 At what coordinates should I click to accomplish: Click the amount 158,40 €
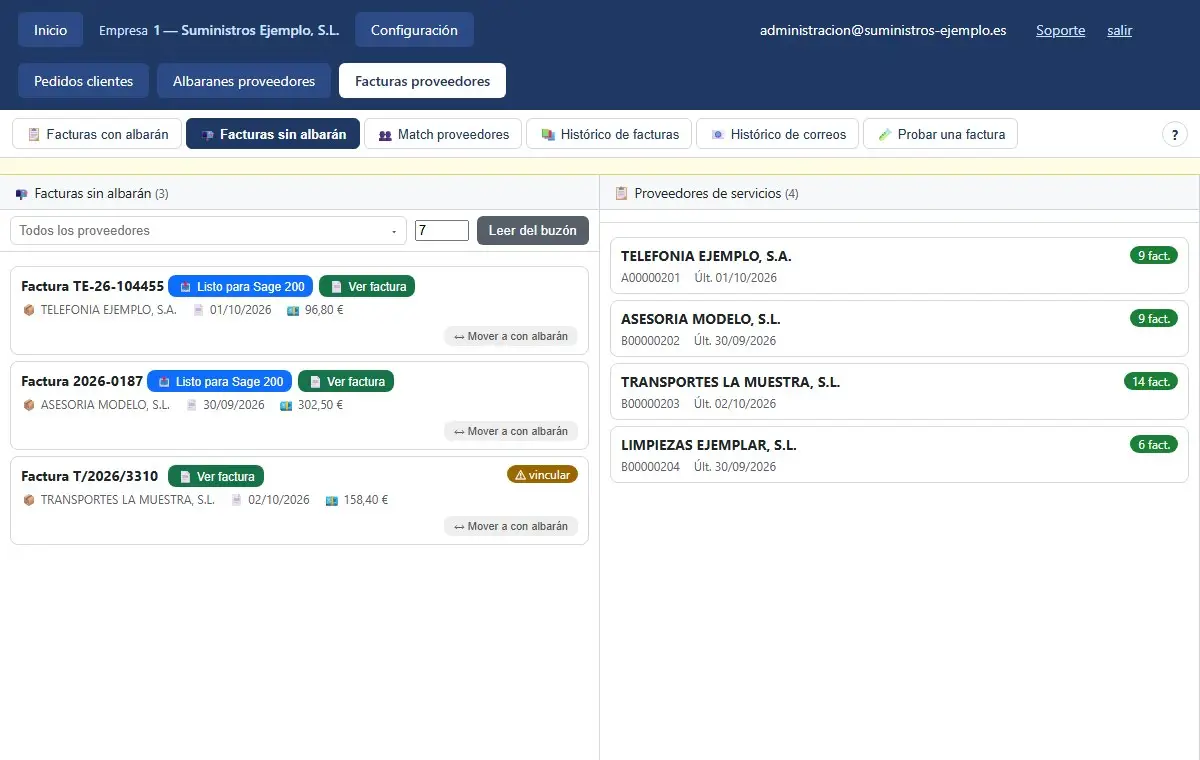pyautogui.click(x=365, y=500)
